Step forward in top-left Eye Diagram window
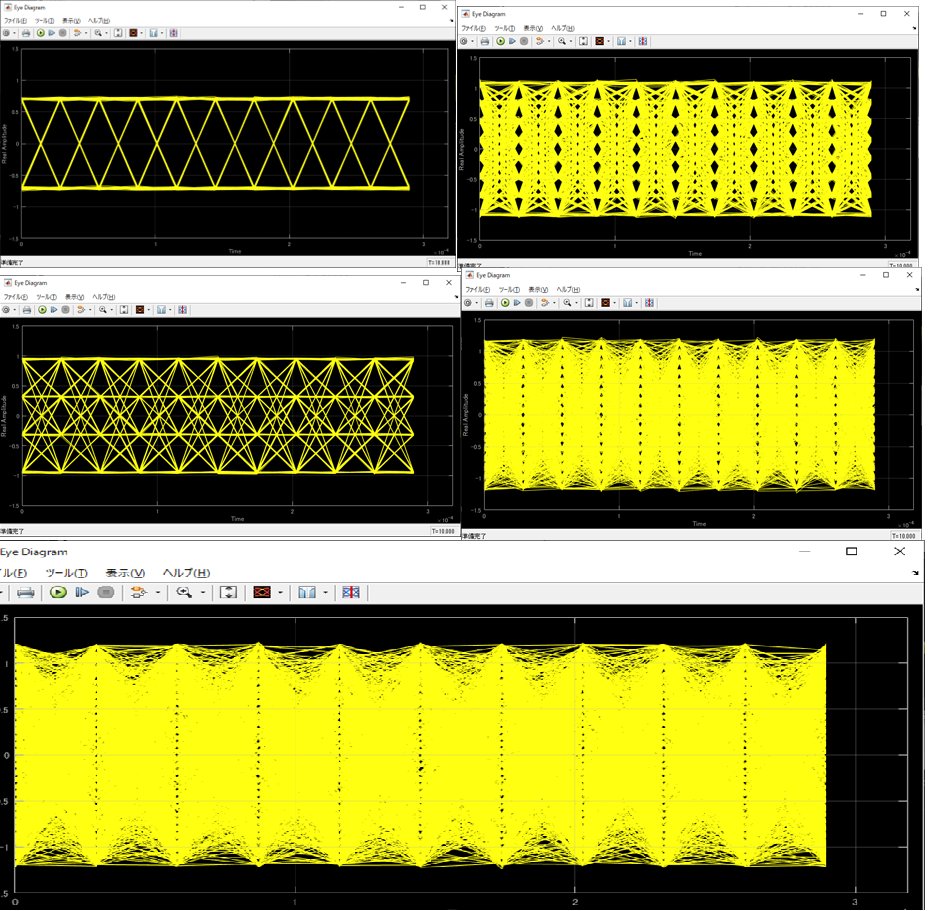The width and height of the screenshot is (929, 911). 52,33
